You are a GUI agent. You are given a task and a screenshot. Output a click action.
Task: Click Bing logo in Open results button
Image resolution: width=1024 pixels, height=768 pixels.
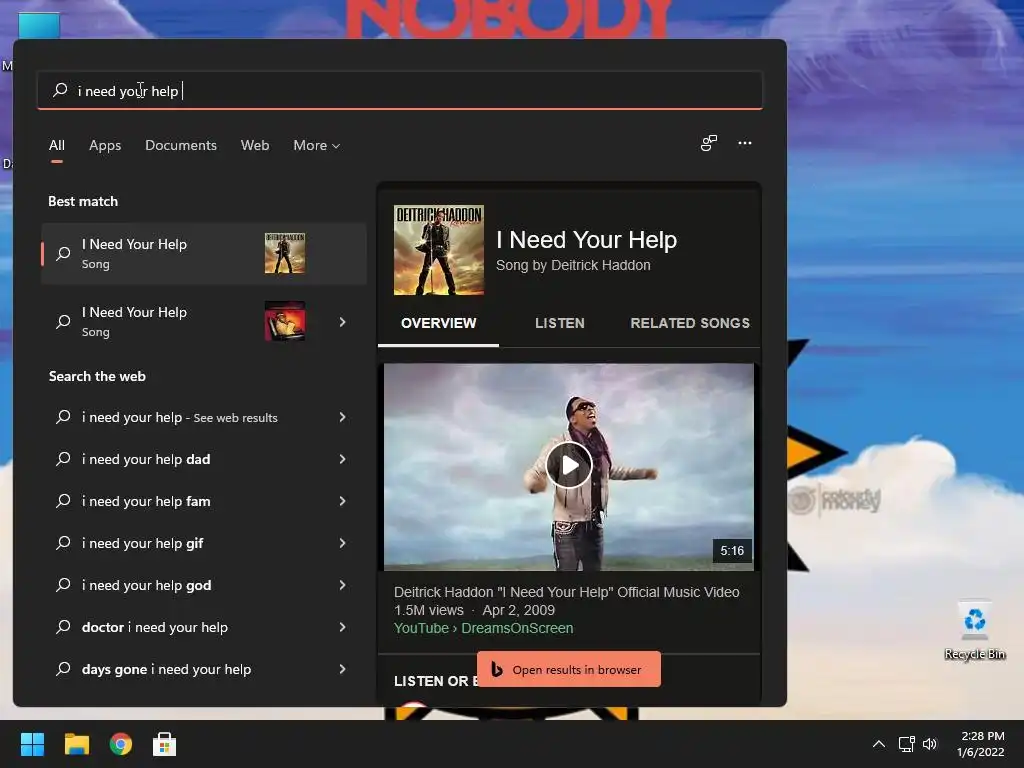pyautogui.click(x=497, y=669)
